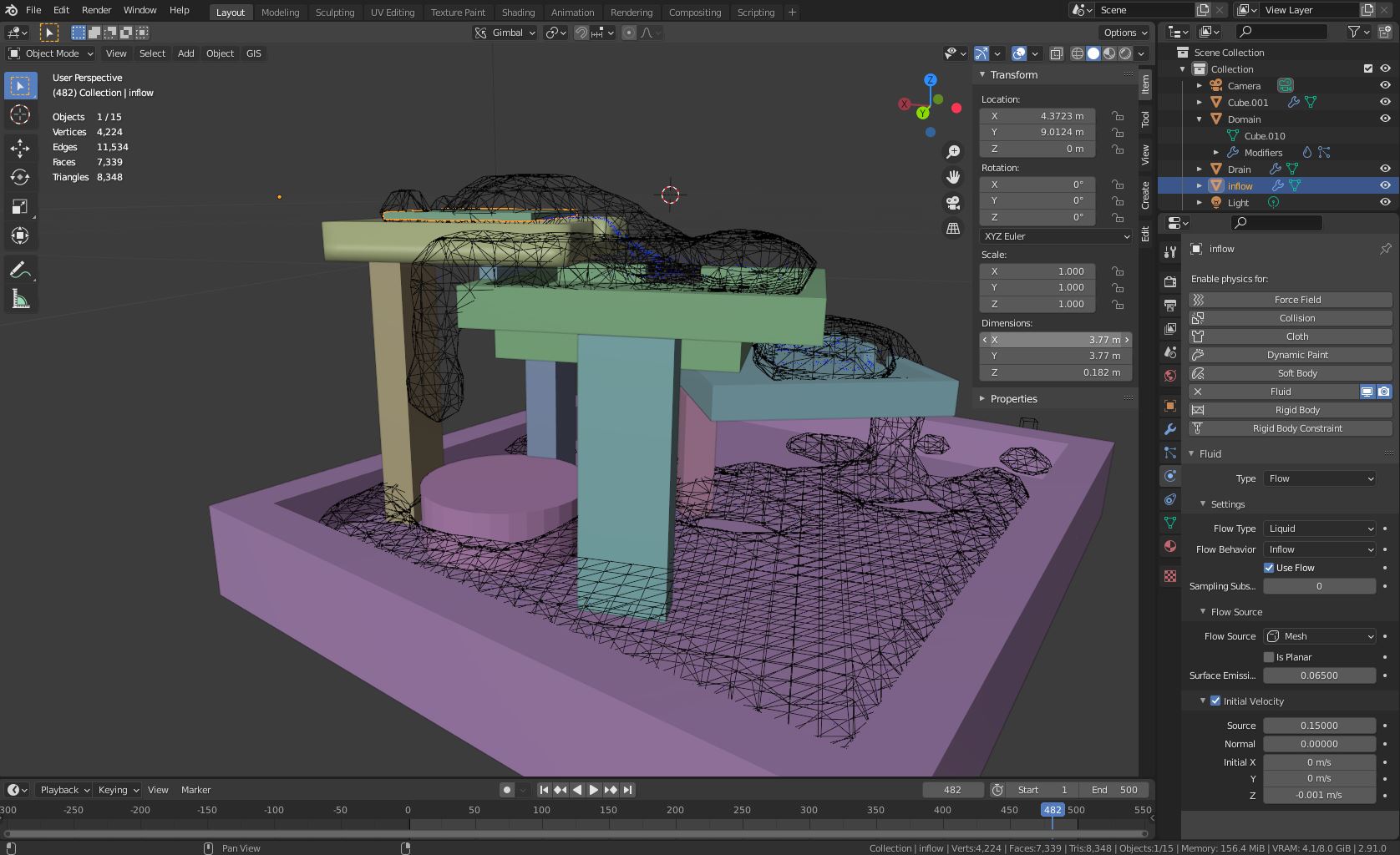
Task: Enable Cloth physics
Action: 1291,336
